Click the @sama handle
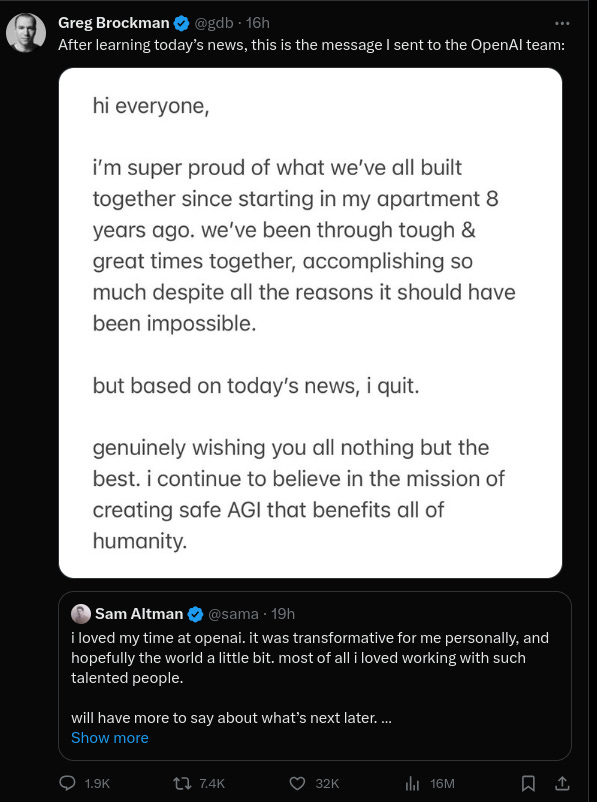The height and width of the screenshot is (802, 597). coord(233,614)
